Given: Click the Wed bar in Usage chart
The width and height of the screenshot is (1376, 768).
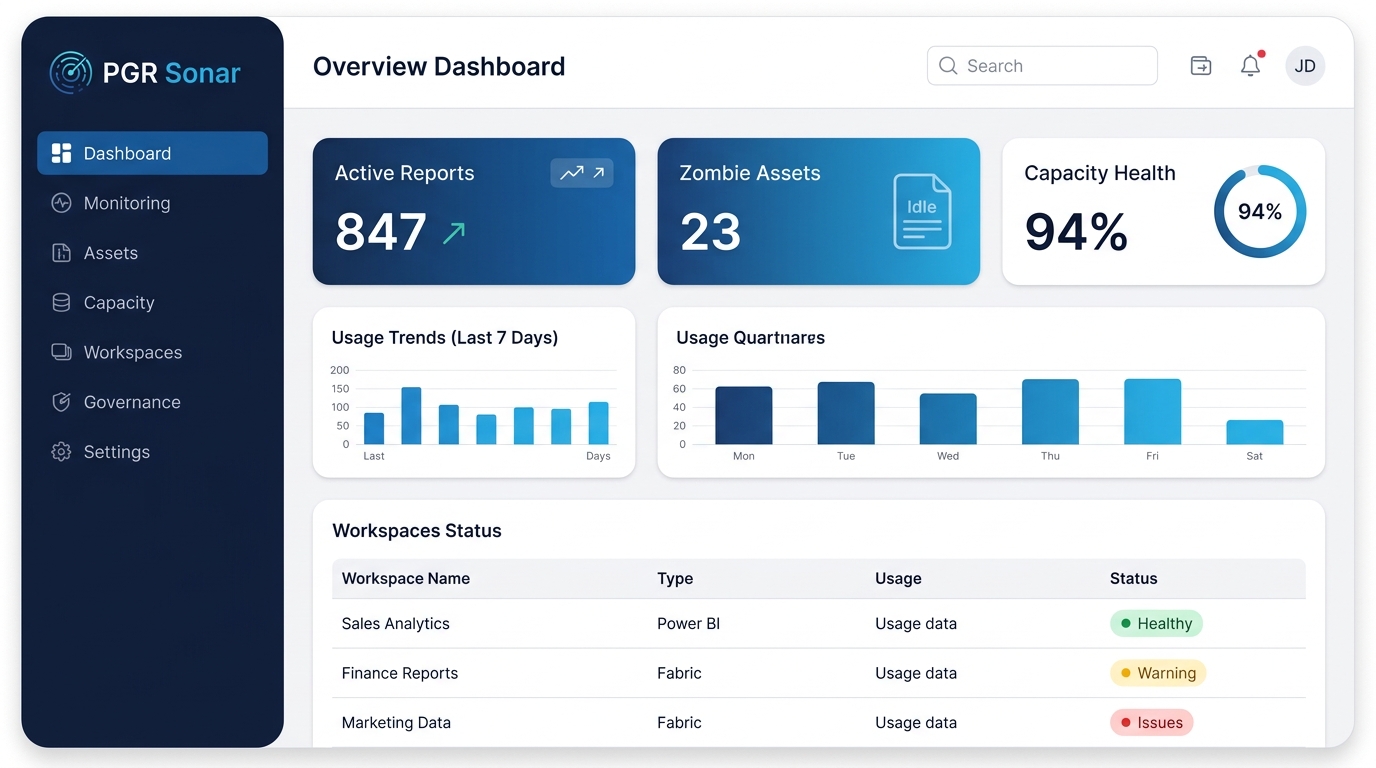Looking at the screenshot, I should pyautogui.click(x=948, y=419).
